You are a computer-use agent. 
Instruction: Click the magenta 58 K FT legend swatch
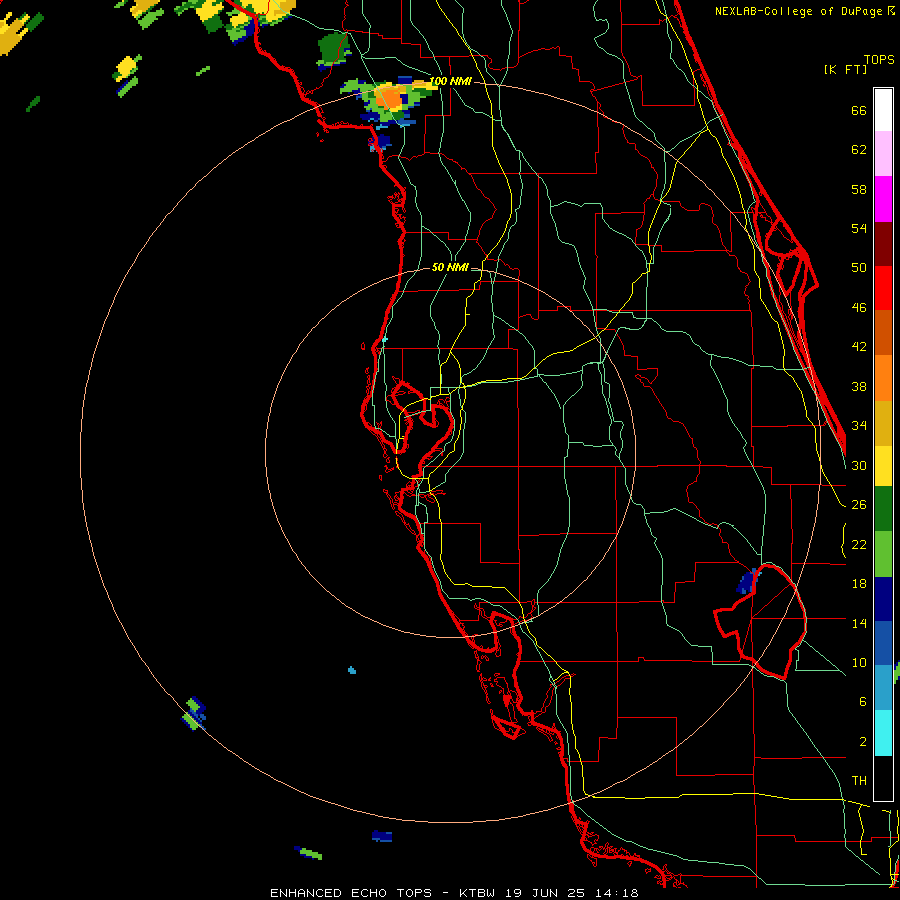pos(883,199)
